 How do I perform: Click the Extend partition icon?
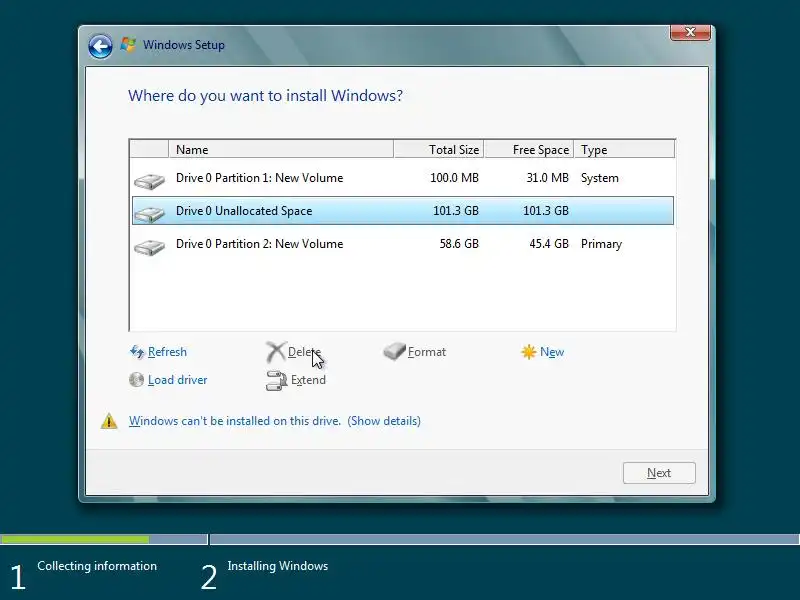277,381
